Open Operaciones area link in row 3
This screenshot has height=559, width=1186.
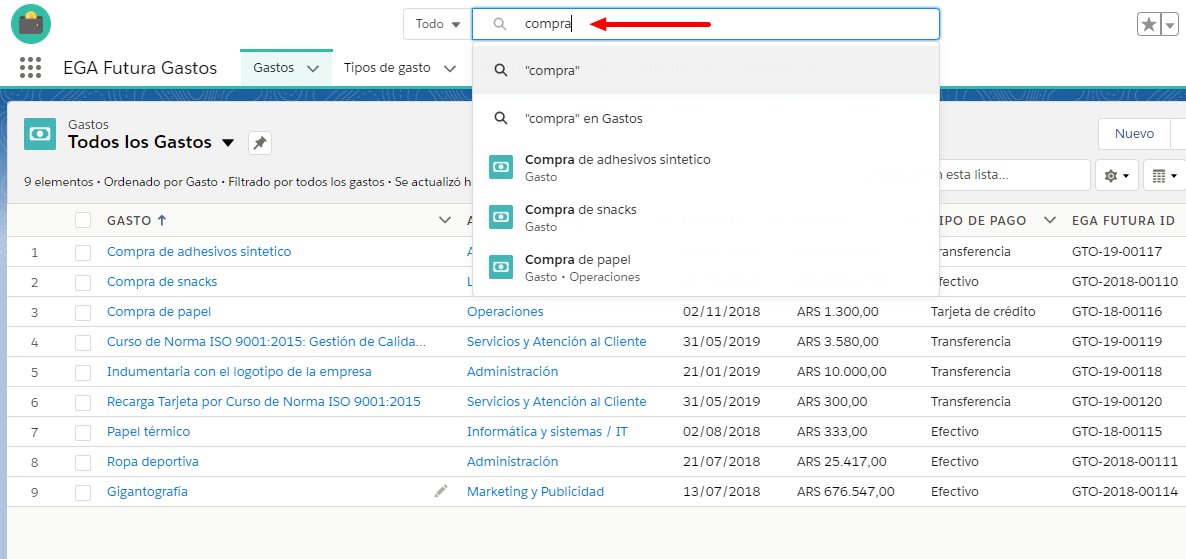click(x=505, y=312)
